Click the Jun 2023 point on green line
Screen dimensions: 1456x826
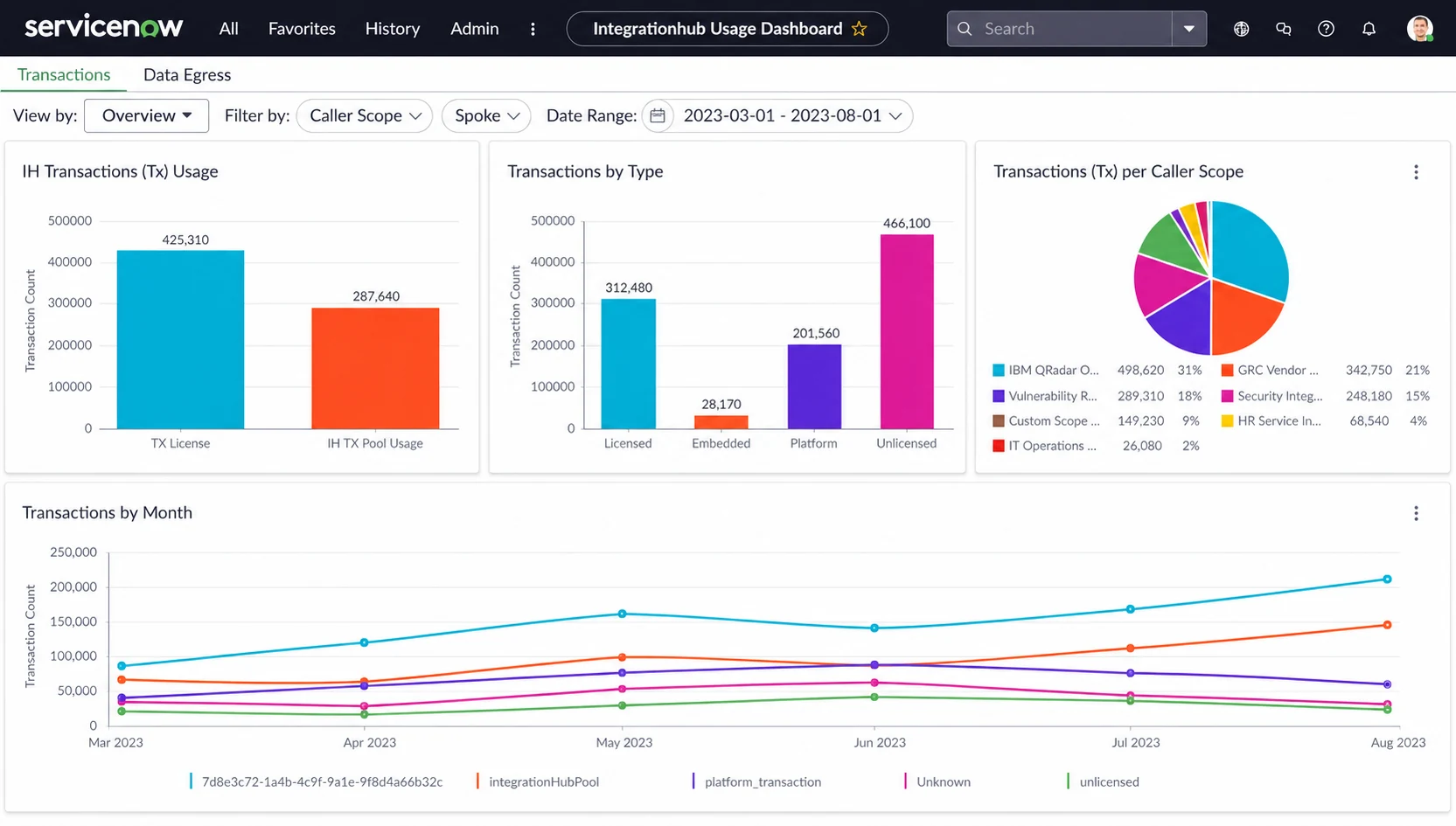tap(874, 697)
